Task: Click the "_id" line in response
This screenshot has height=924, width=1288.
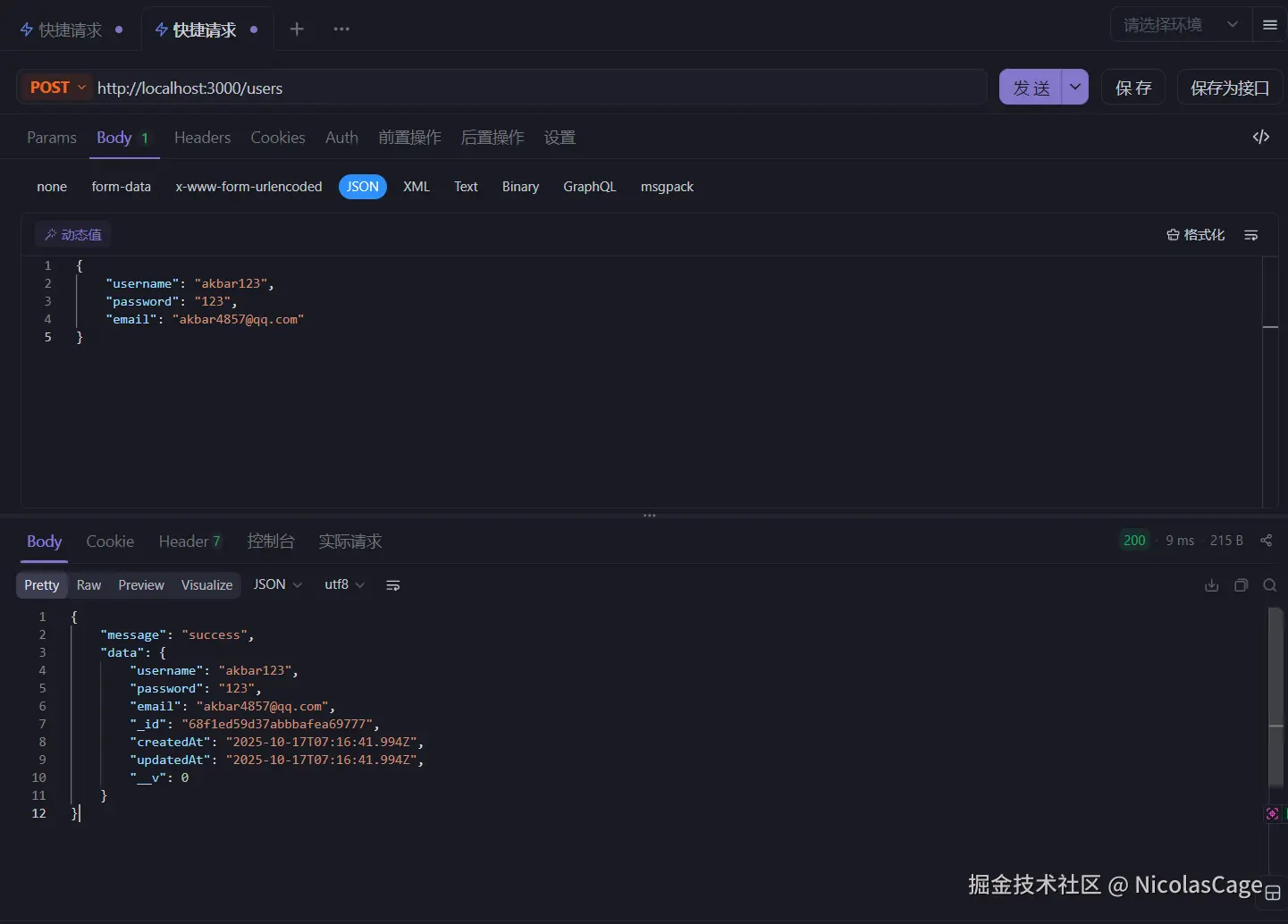Action: (x=255, y=724)
